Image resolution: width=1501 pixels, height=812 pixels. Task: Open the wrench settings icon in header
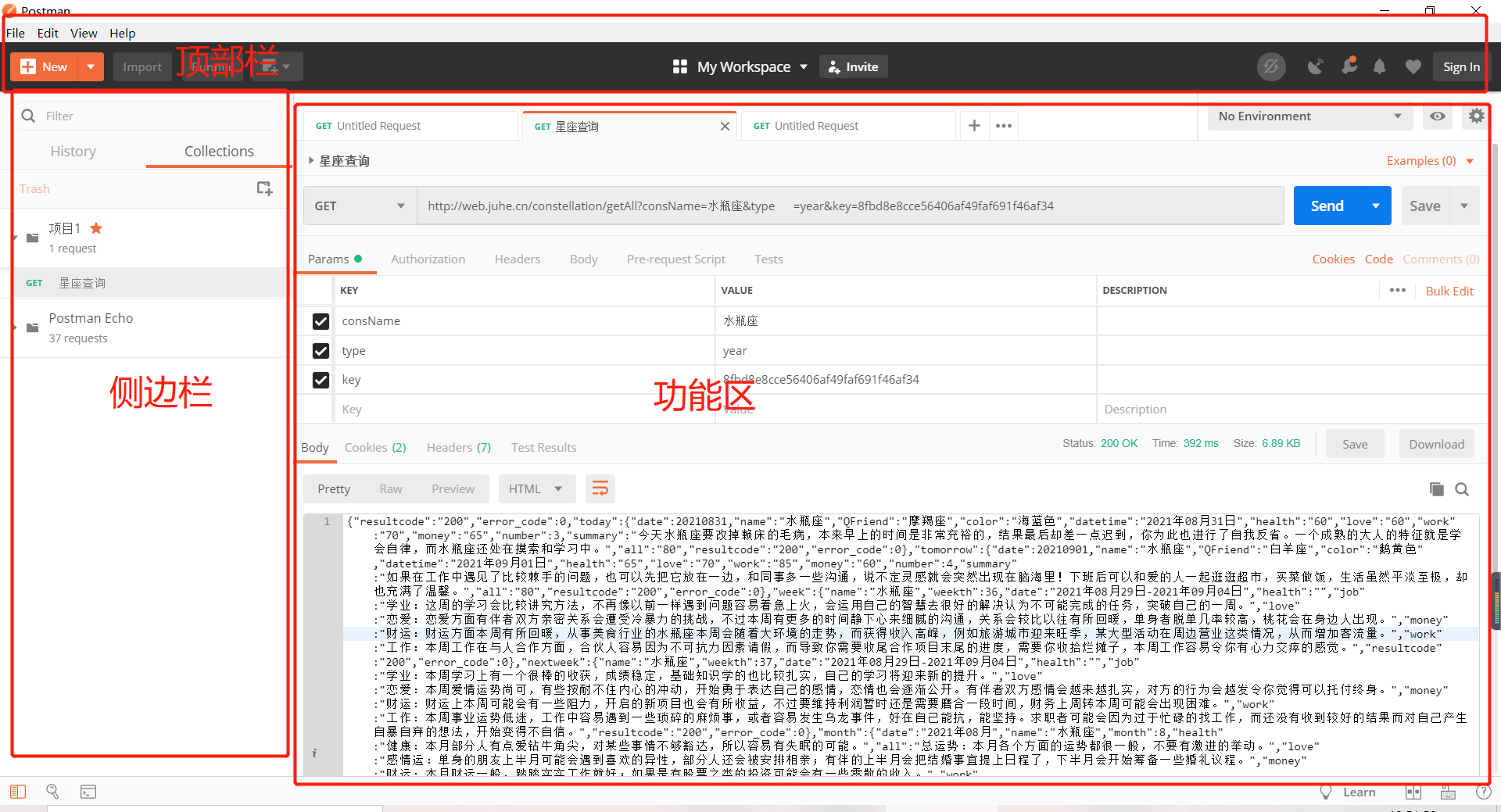coord(1349,66)
